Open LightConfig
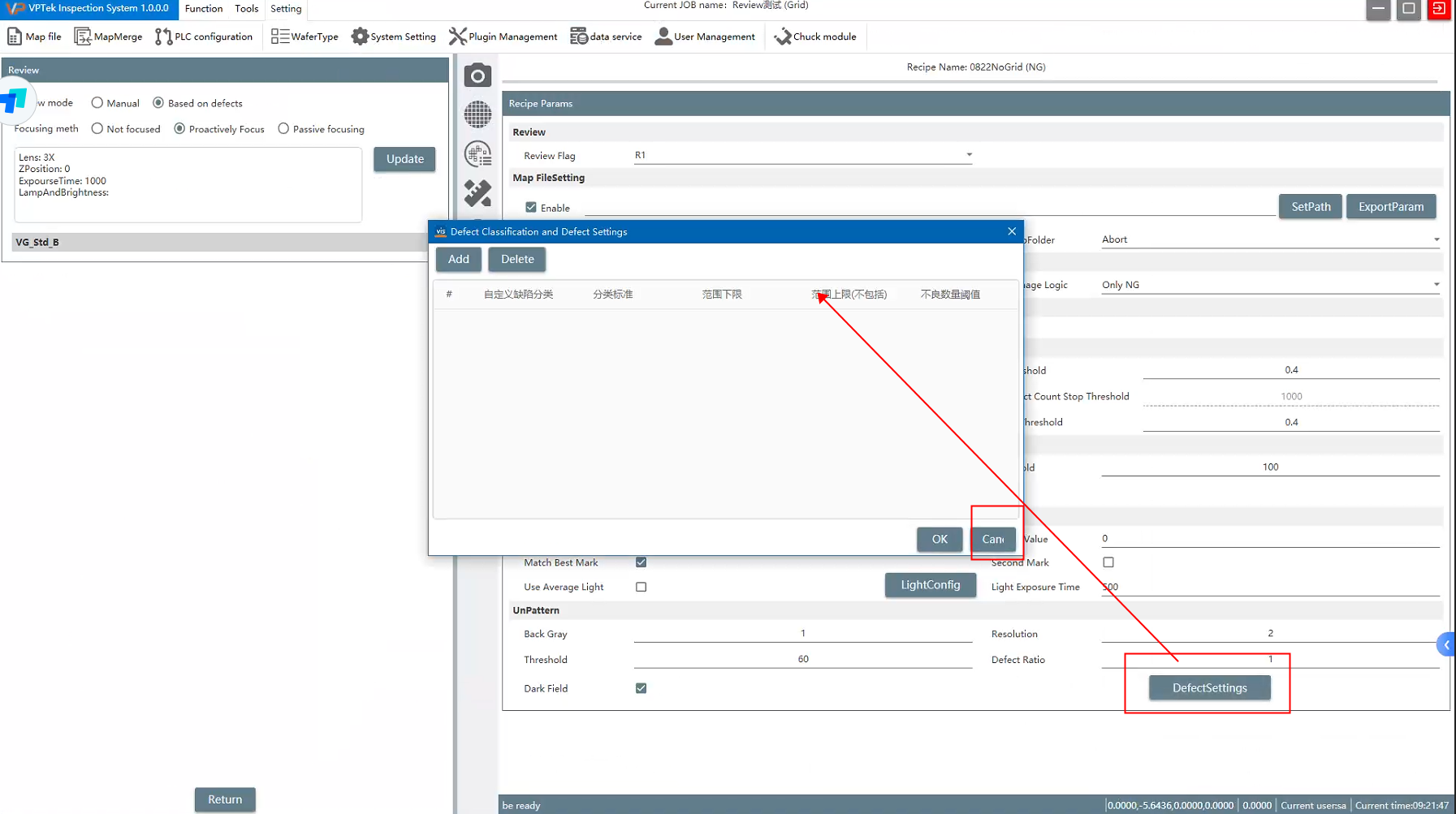Image resolution: width=1456 pixels, height=814 pixels. click(931, 584)
